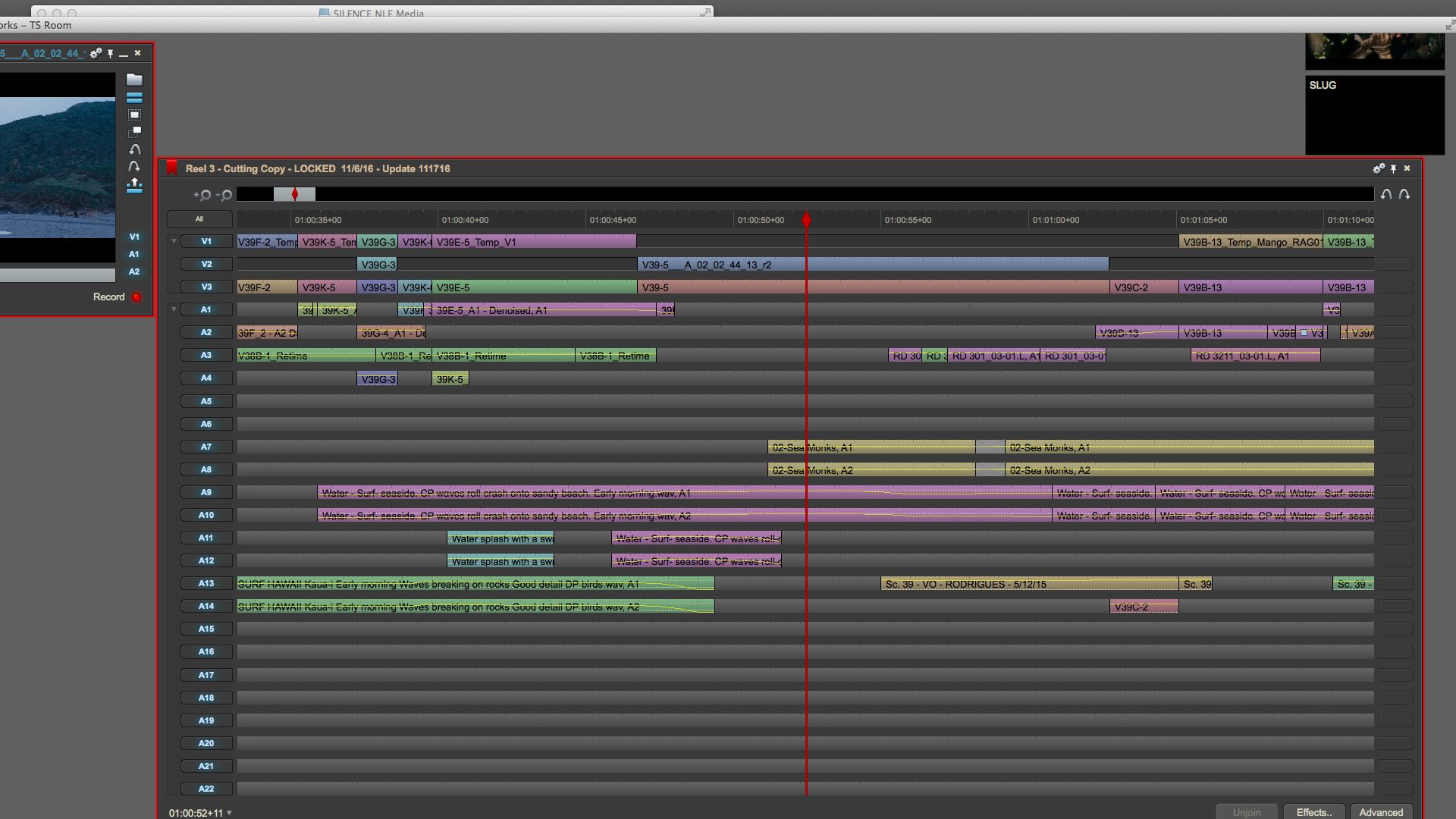1456x819 pixels.
Task: Click the Unjoin button
Action: pyautogui.click(x=1247, y=812)
